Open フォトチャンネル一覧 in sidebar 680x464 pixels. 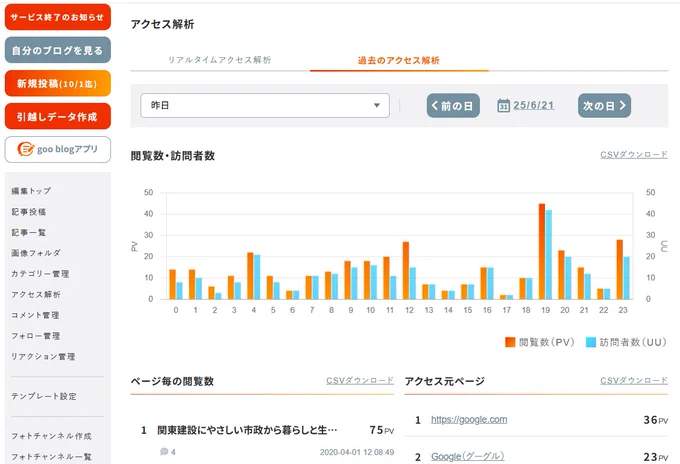pos(52,457)
